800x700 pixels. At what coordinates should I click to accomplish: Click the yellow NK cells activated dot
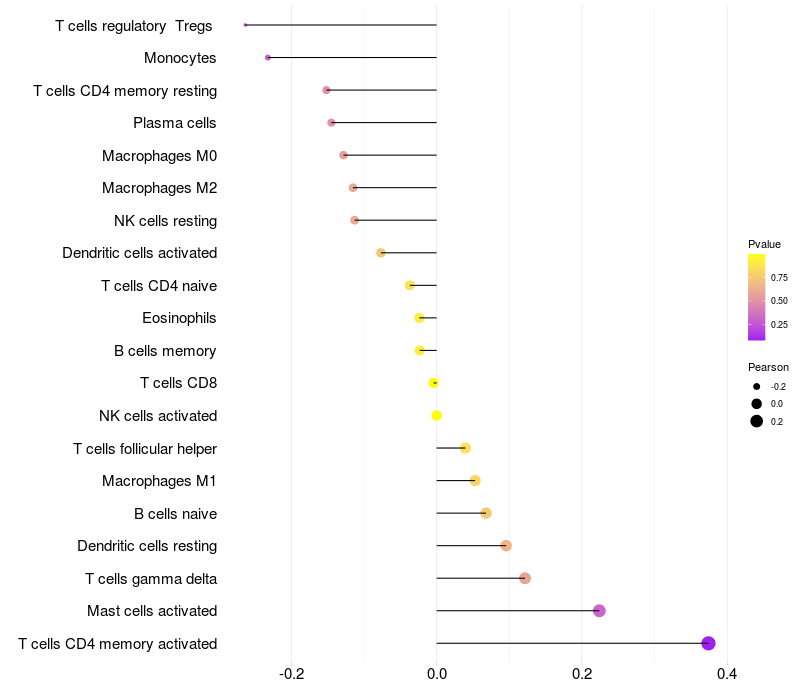(437, 416)
